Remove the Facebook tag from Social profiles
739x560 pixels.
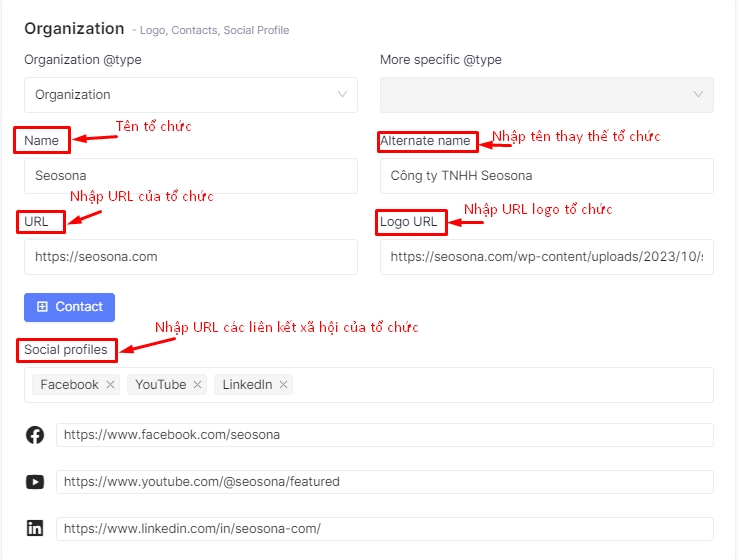(x=110, y=385)
